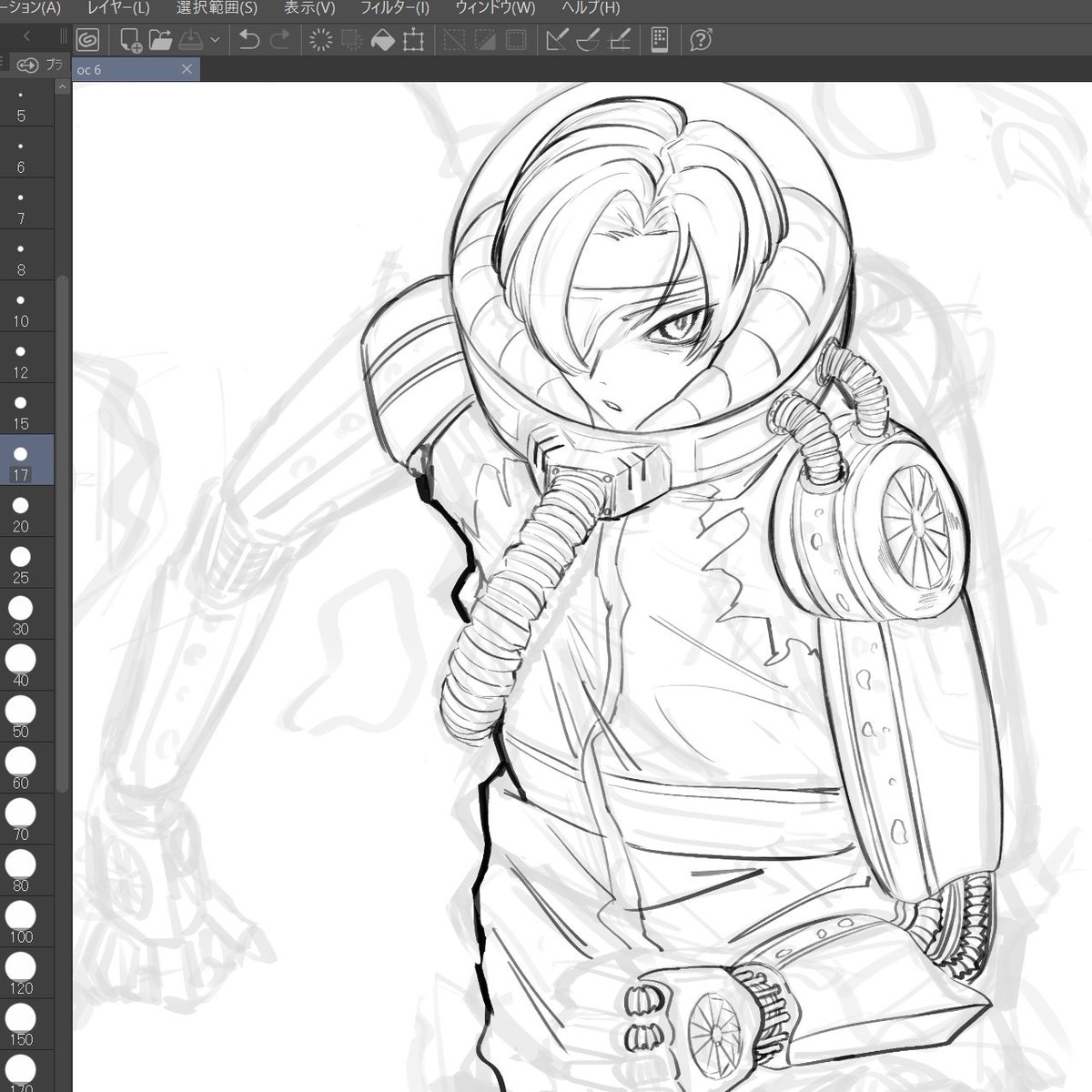
Task: Toggle selection border display
Action: [516, 40]
